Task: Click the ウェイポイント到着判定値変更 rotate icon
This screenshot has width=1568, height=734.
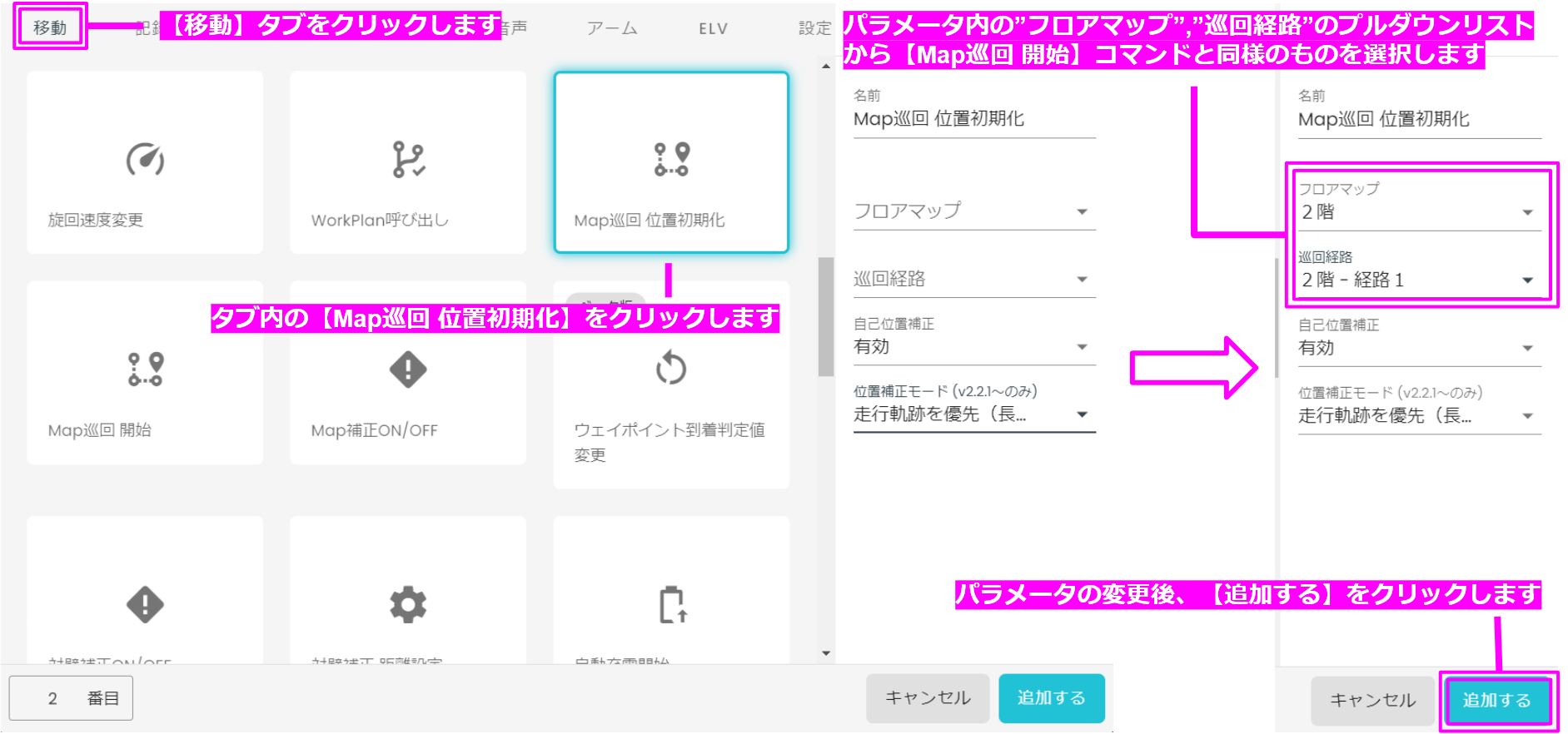Action: (671, 369)
